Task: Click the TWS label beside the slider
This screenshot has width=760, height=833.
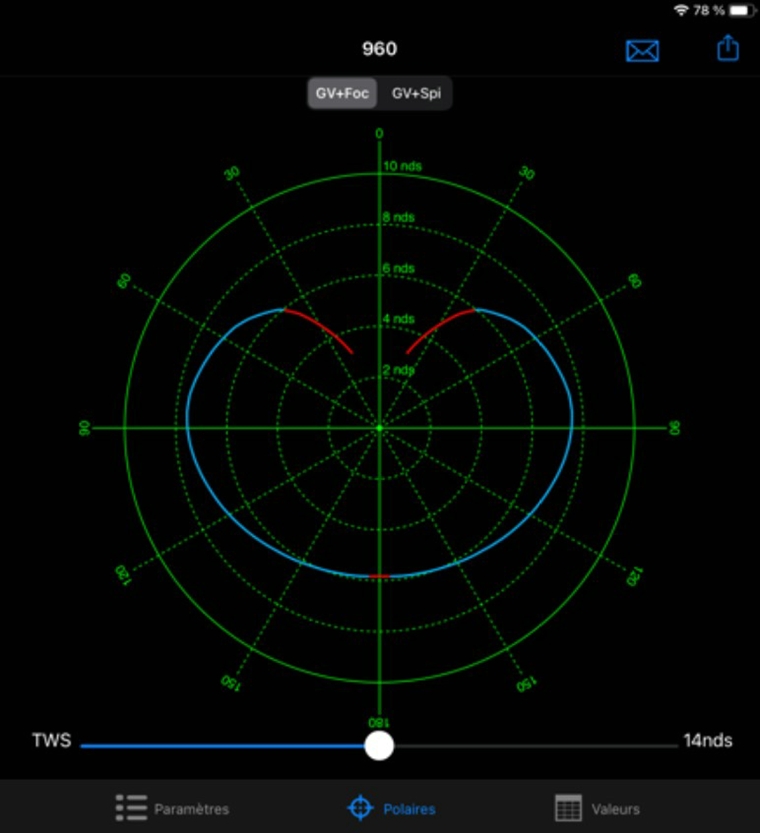Action: click(x=51, y=741)
